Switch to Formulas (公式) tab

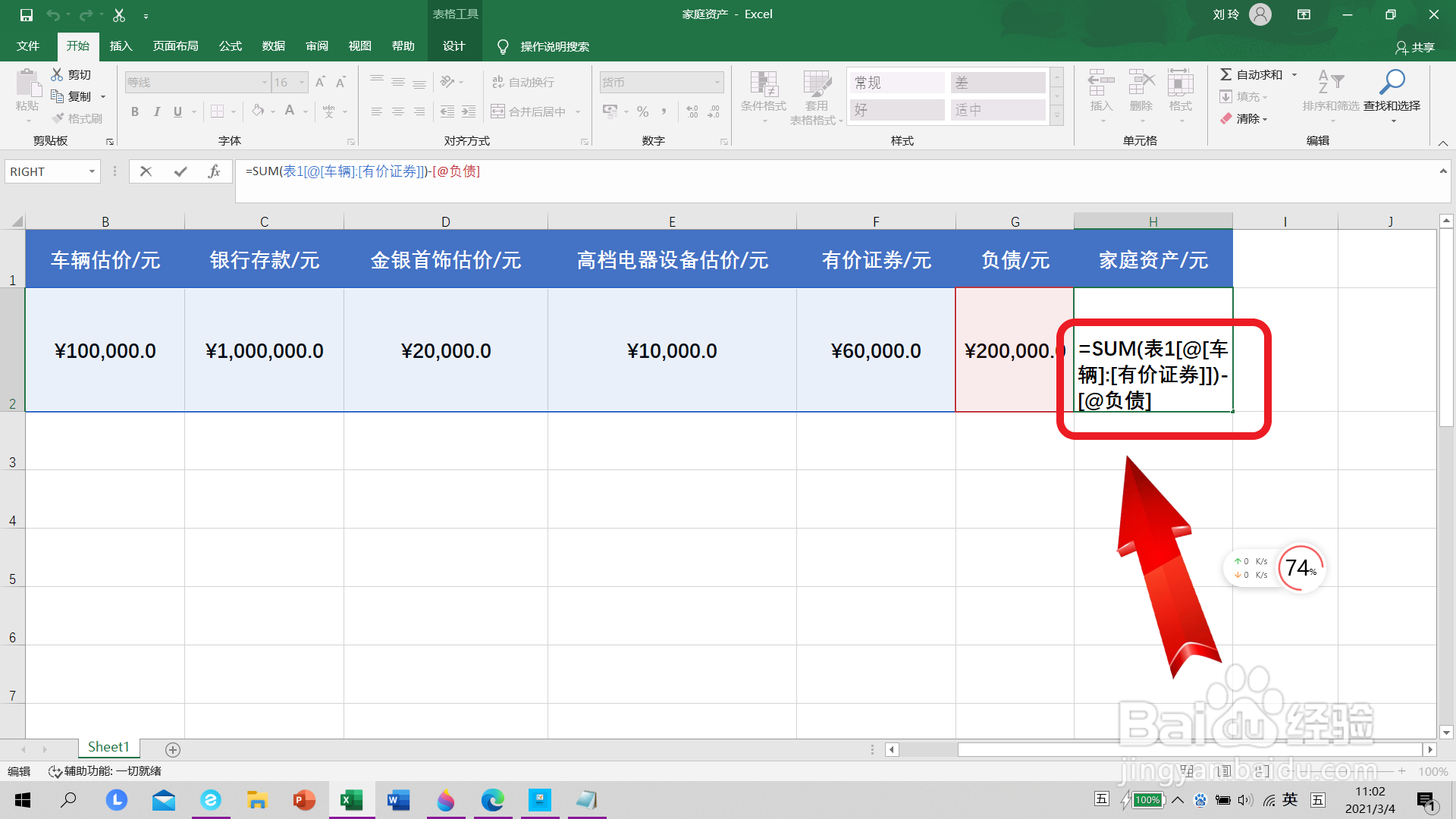230,46
